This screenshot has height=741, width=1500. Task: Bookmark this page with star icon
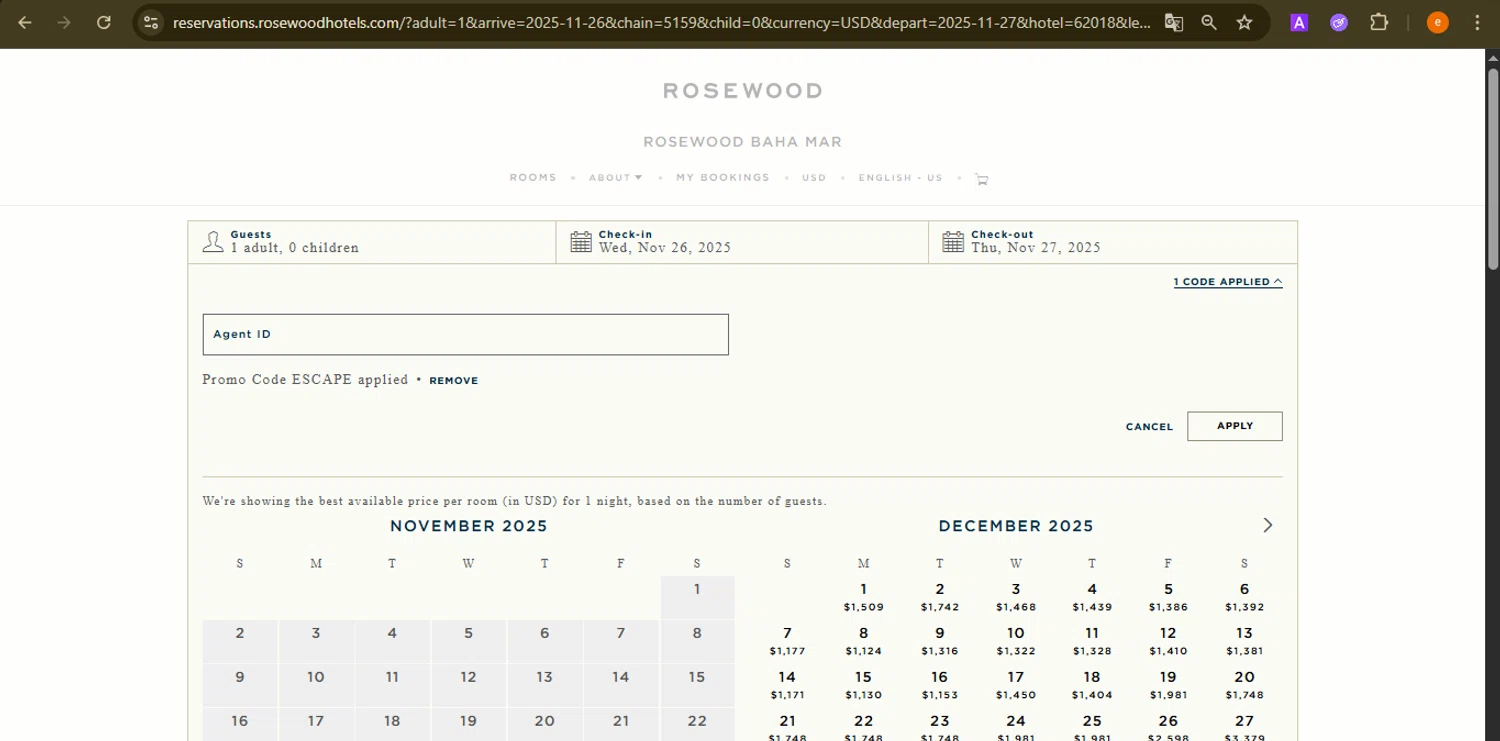pos(1245,22)
